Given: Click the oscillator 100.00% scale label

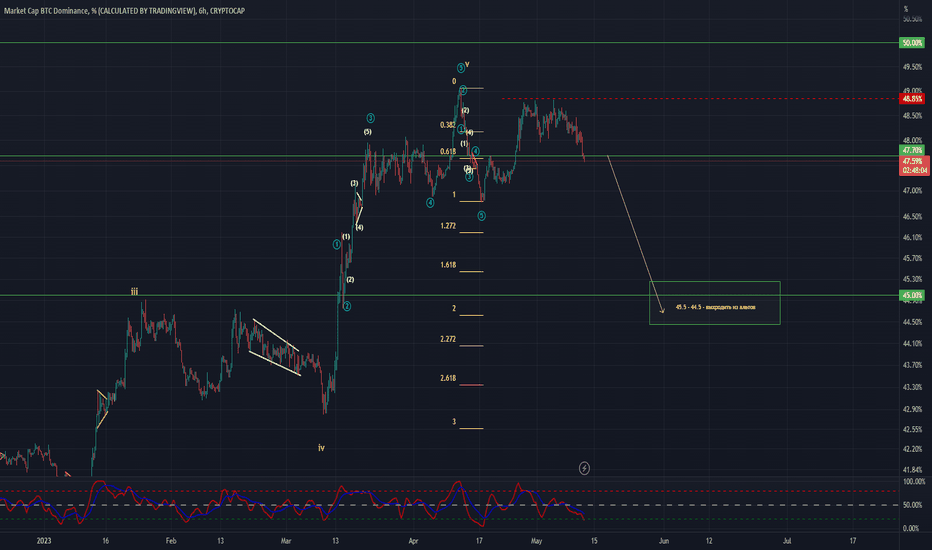Looking at the screenshot, I should pyautogui.click(x=914, y=482).
